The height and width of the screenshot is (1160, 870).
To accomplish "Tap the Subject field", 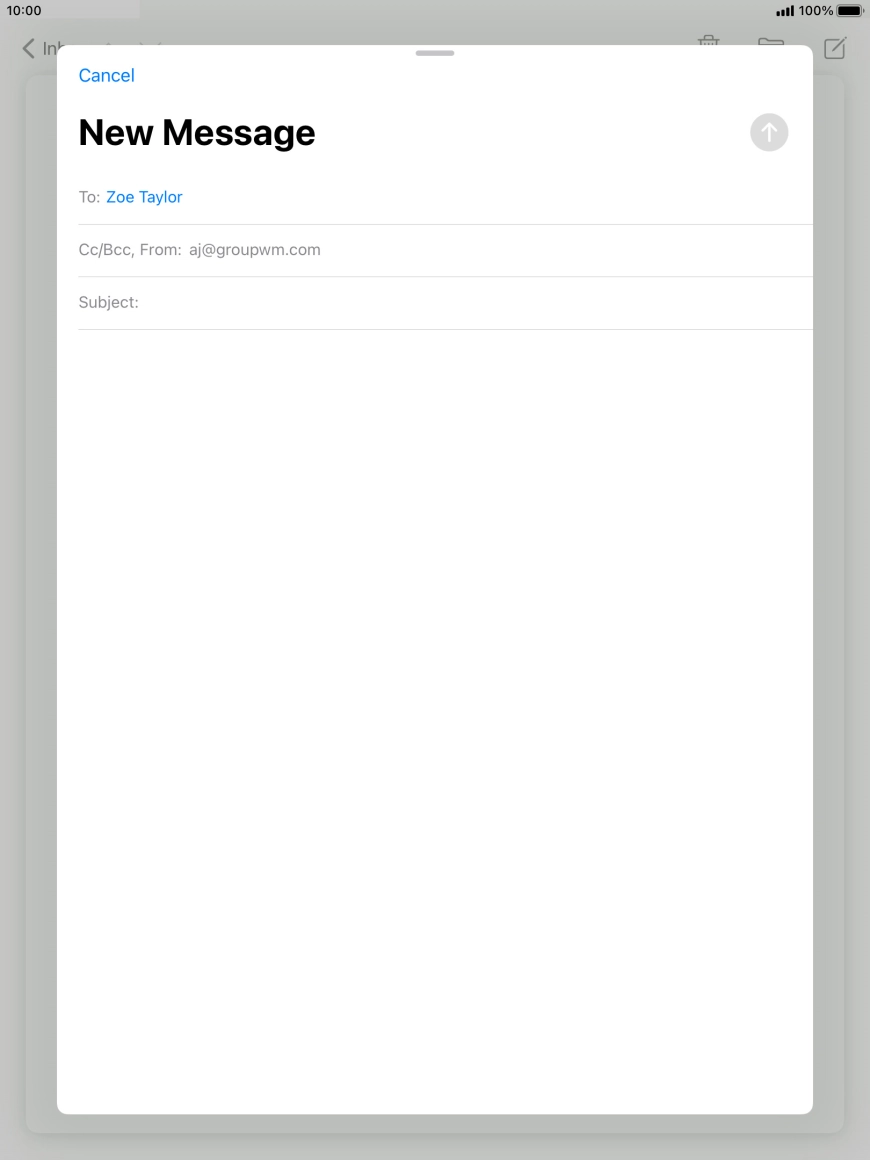I will pyautogui.click(x=300, y=302).
